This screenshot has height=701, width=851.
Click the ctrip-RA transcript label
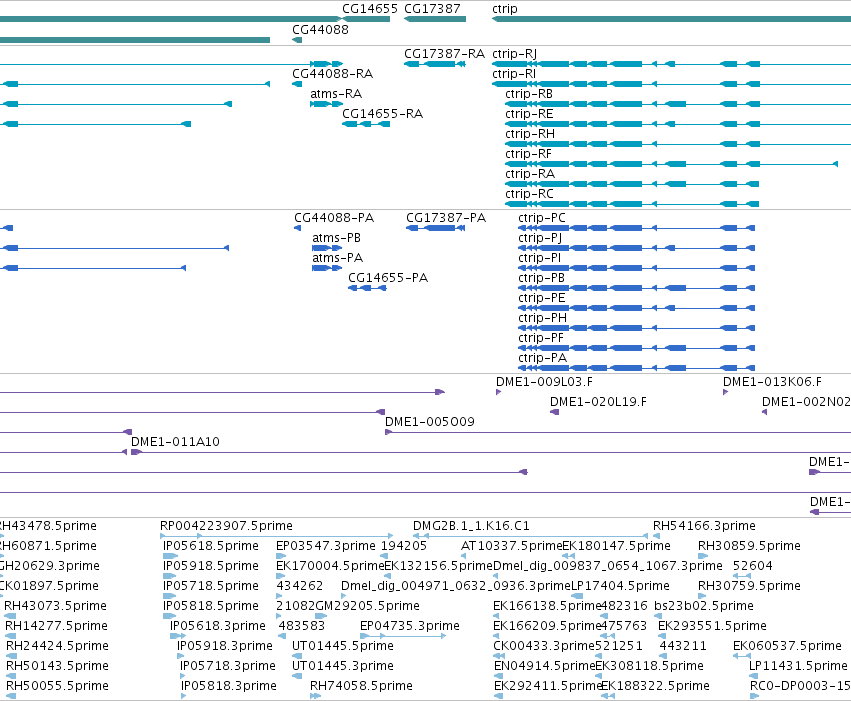pyautogui.click(x=530, y=174)
